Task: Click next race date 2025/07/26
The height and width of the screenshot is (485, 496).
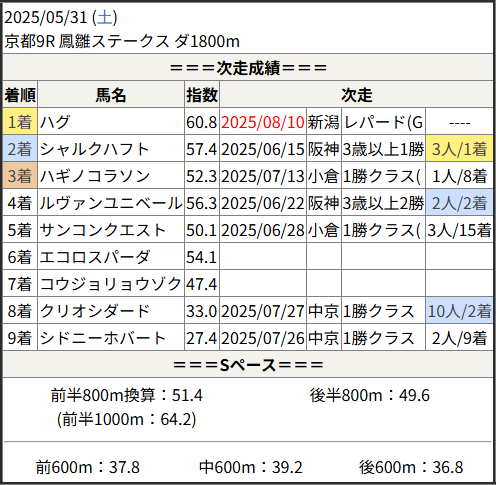Action: (x=263, y=338)
